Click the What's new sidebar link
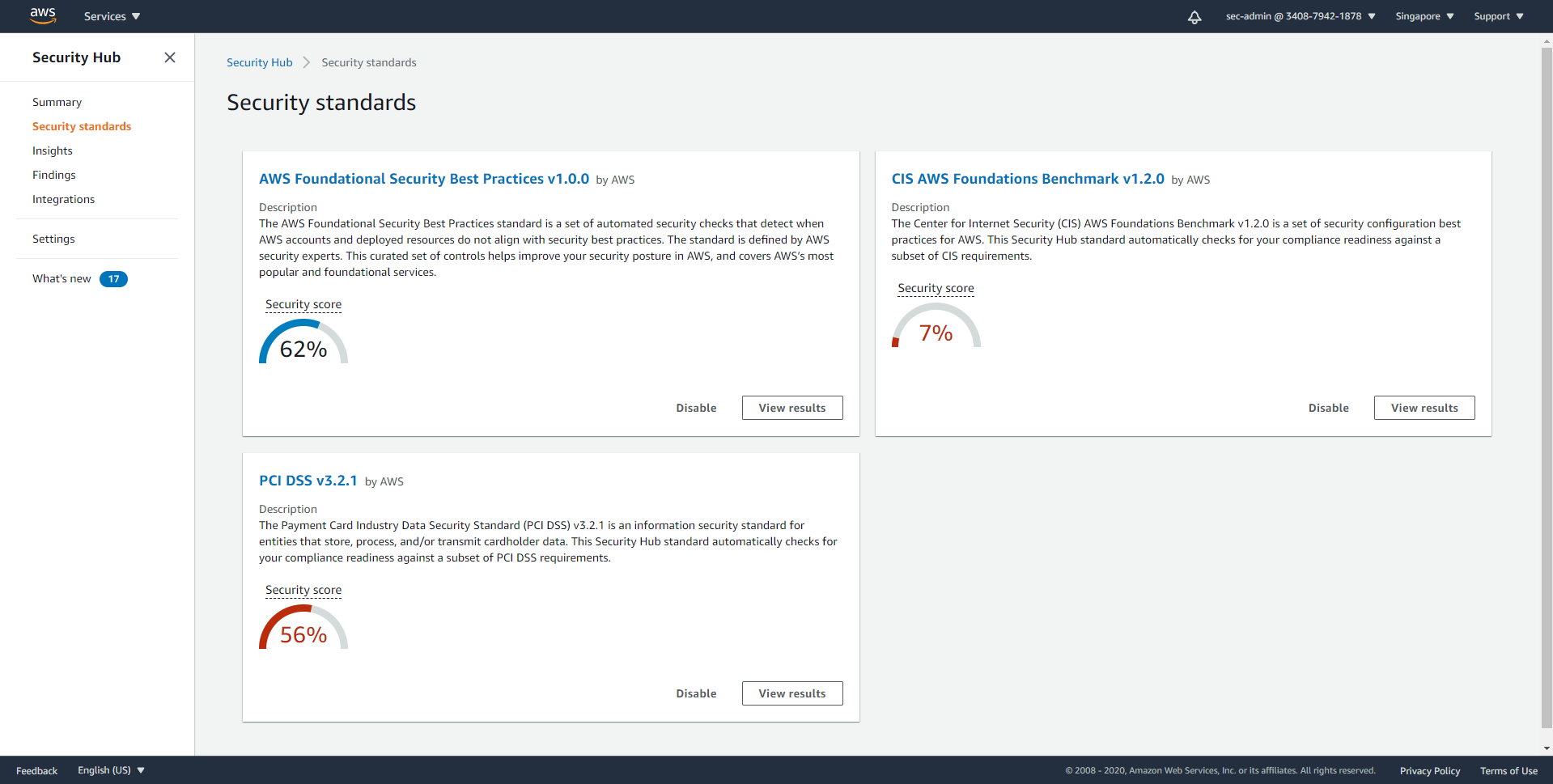This screenshot has width=1553, height=784. pyautogui.click(x=62, y=278)
